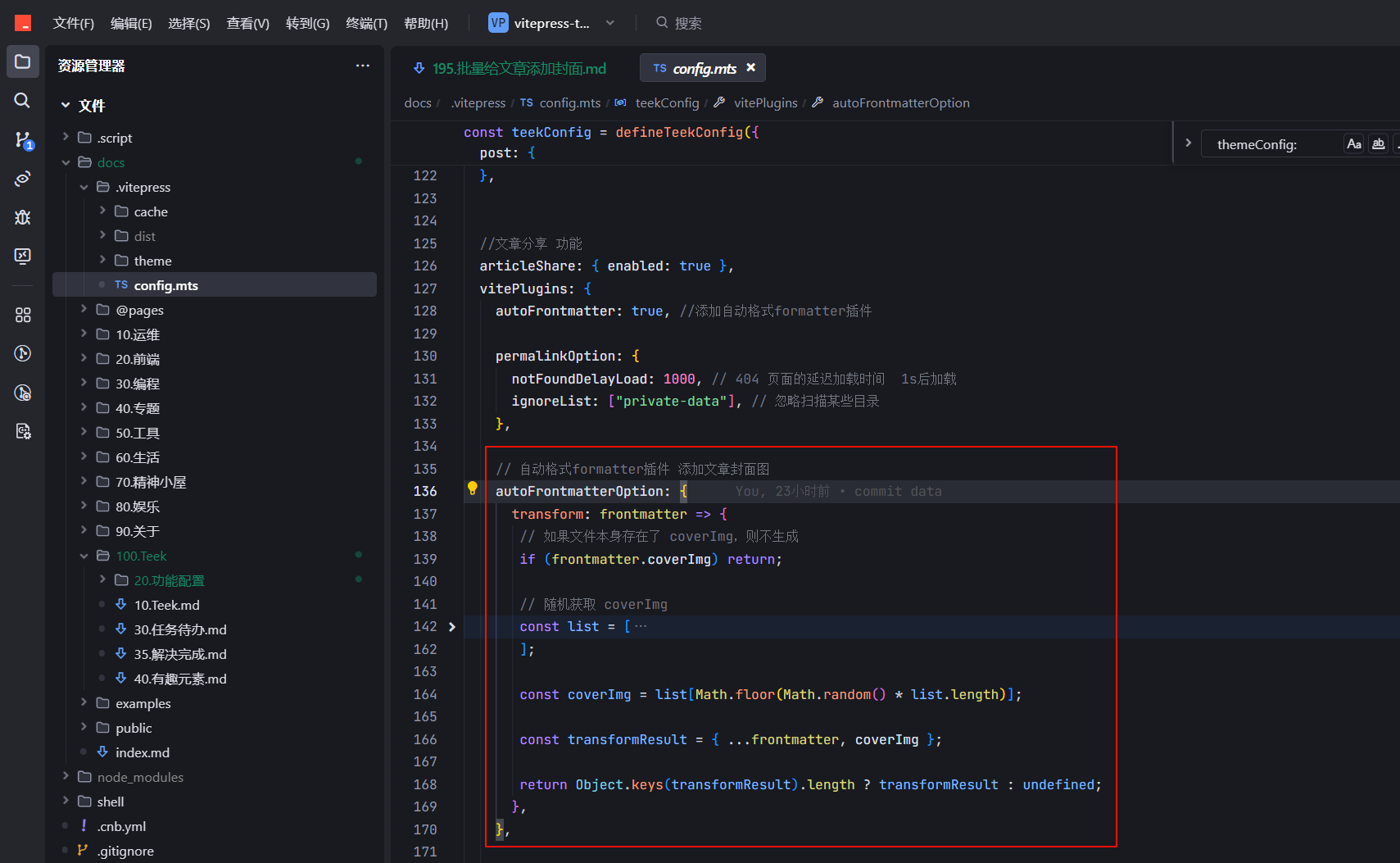Click docs breadcrumb segment
Viewport: 1400px width, 863px height.
click(418, 102)
